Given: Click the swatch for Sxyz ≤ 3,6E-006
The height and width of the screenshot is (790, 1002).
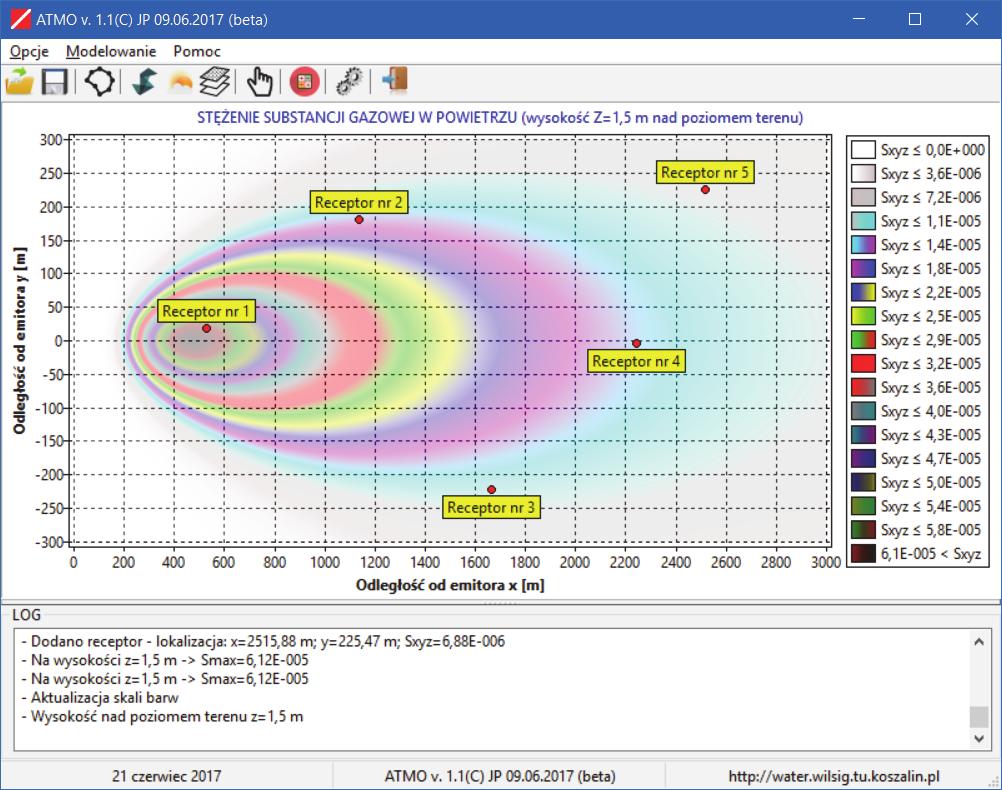Looking at the screenshot, I should [x=863, y=173].
